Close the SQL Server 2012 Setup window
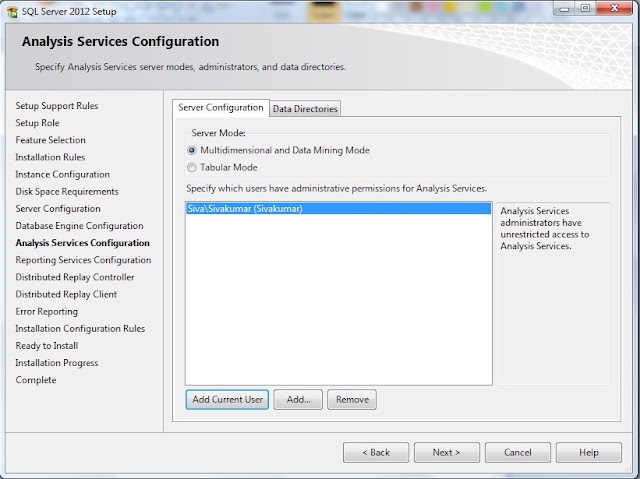 pyautogui.click(x=614, y=8)
